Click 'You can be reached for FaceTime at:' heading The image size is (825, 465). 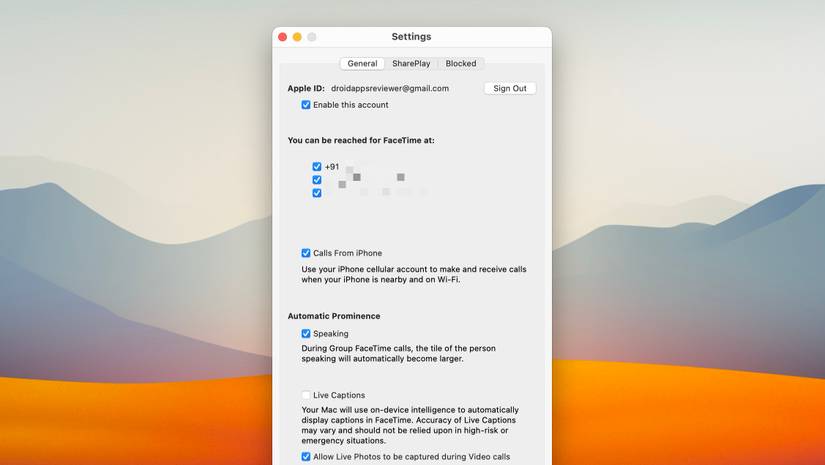(361, 140)
